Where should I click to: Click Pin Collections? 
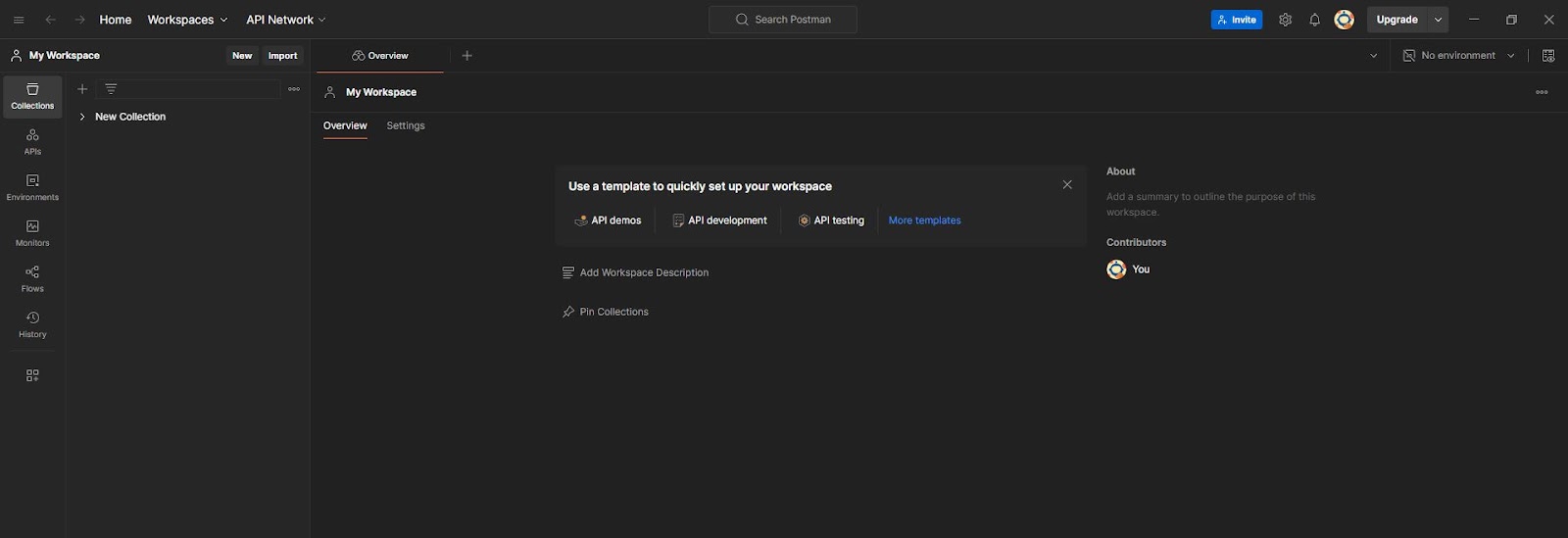(x=605, y=312)
